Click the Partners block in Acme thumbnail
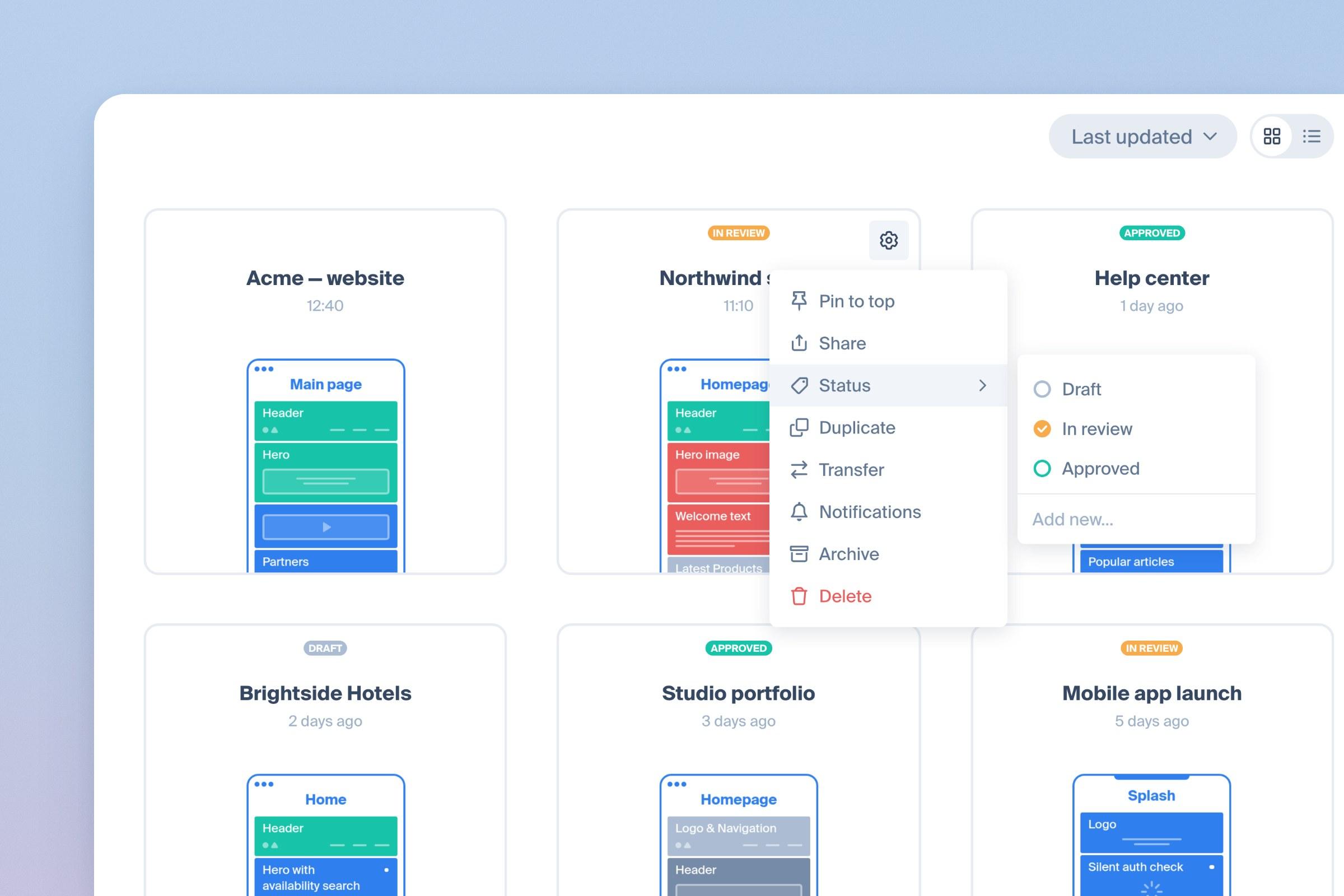Screen dimensions: 1344x896 (x=326, y=561)
